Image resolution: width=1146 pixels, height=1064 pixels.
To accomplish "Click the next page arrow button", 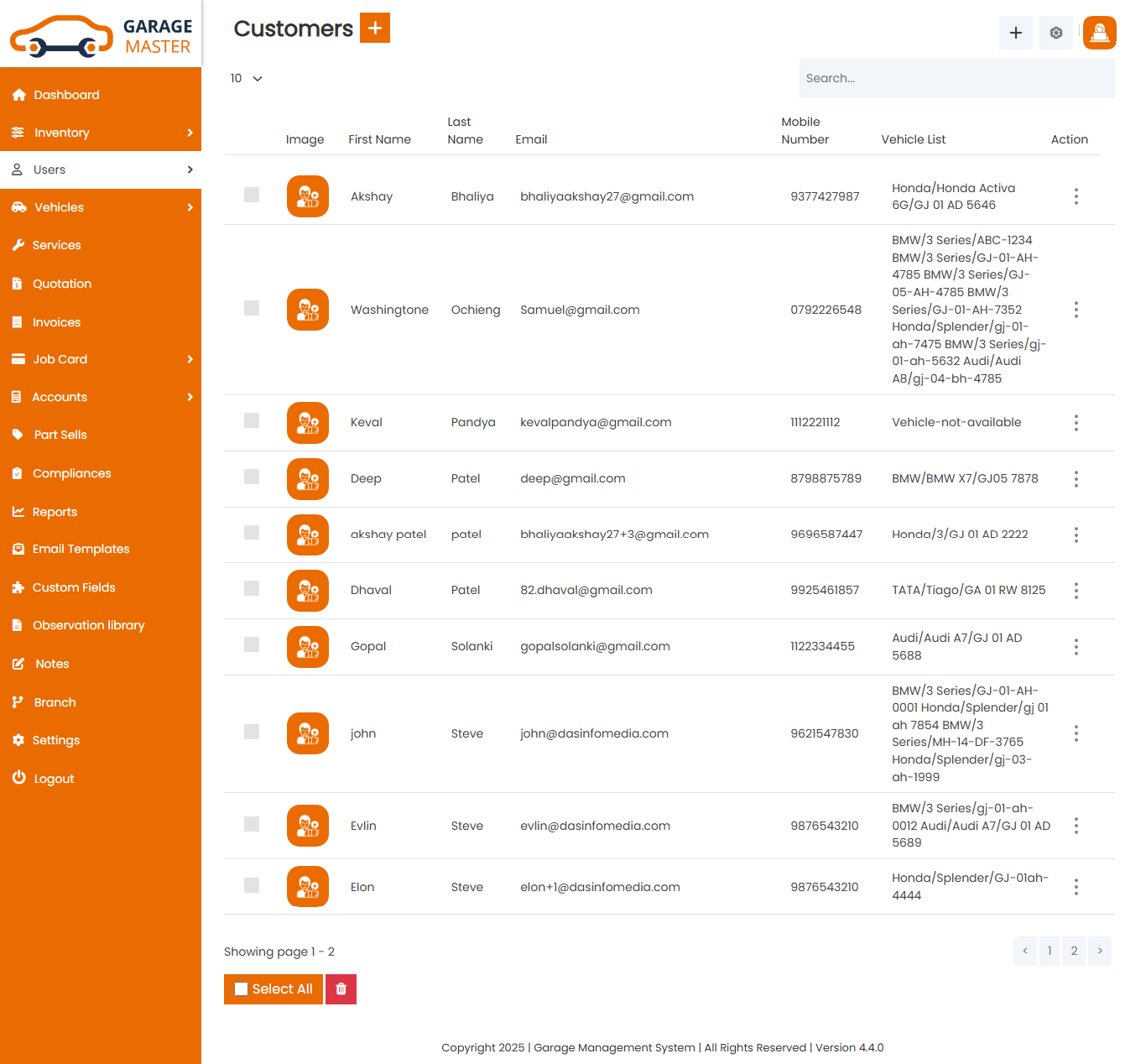I will pyautogui.click(x=1100, y=951).
